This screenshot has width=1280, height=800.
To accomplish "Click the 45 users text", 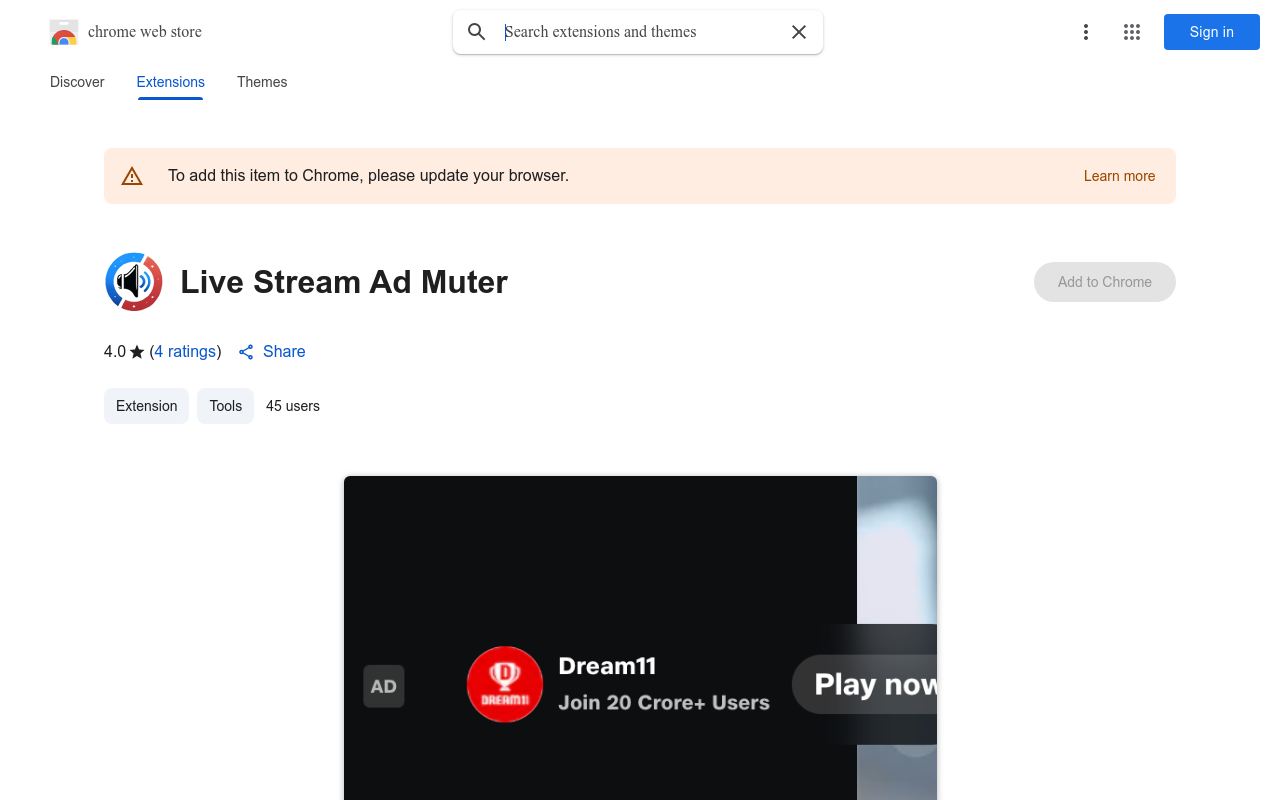I will [x=293, y=406].
